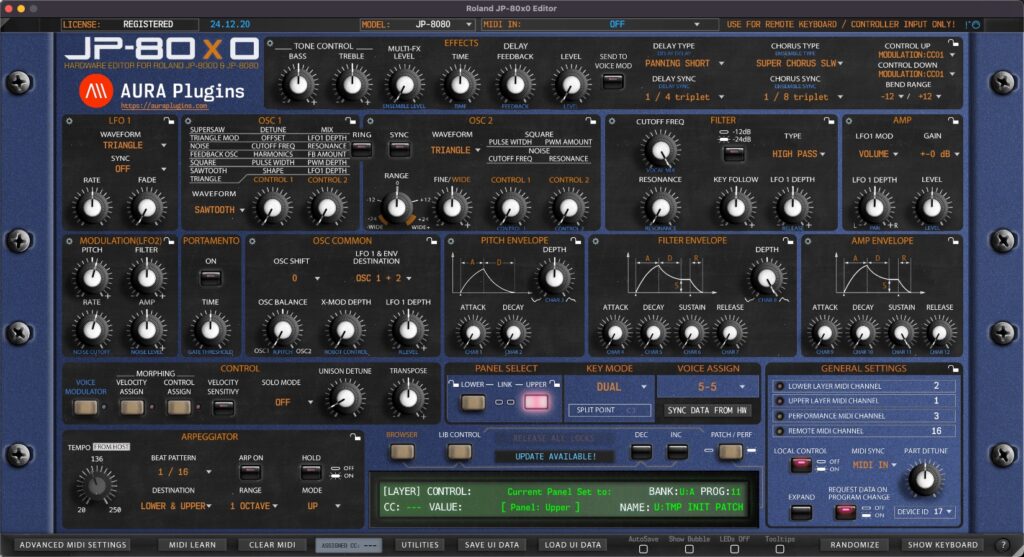Toggle the ARP ON switch
The width and height of the screenshot is (1024, 557).
pyautogui.click(x=251, y=471)
